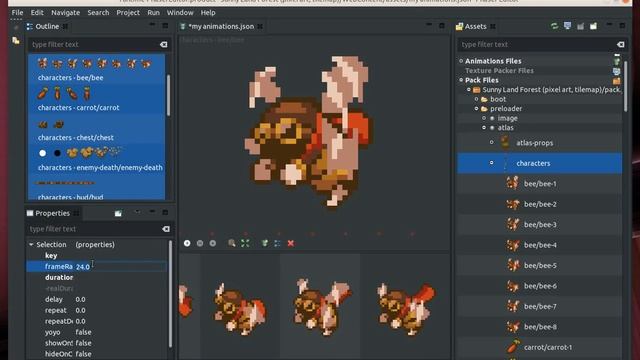Click the monitor icon in Assets toolbar
This screenshot has width=640, height=360.
(x=567, y=26)
